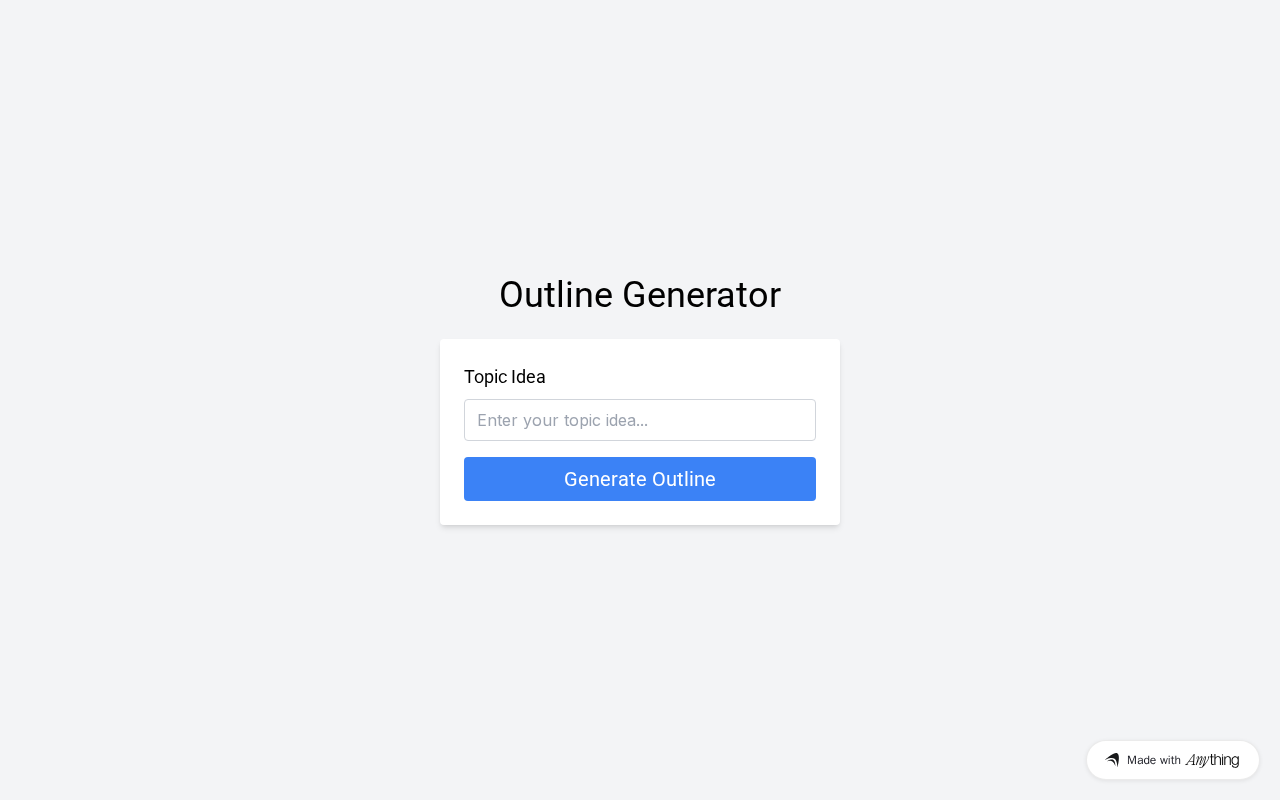Click the Outline Generator heading
Image resolution: width=1280 pixels, height=800 pixels.
(x=640, y=295)
